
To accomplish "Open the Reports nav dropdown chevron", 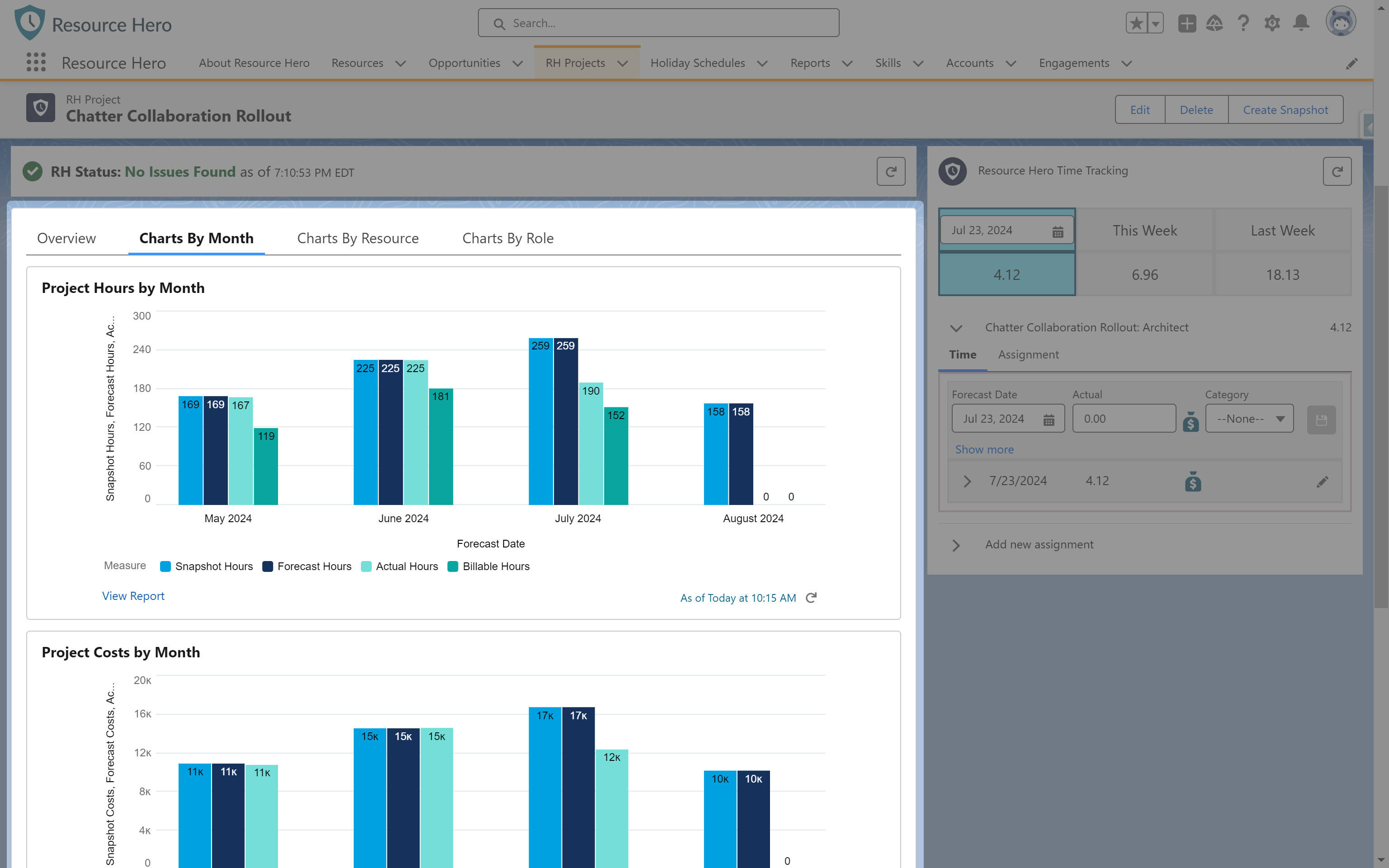I will click(846, 63).
